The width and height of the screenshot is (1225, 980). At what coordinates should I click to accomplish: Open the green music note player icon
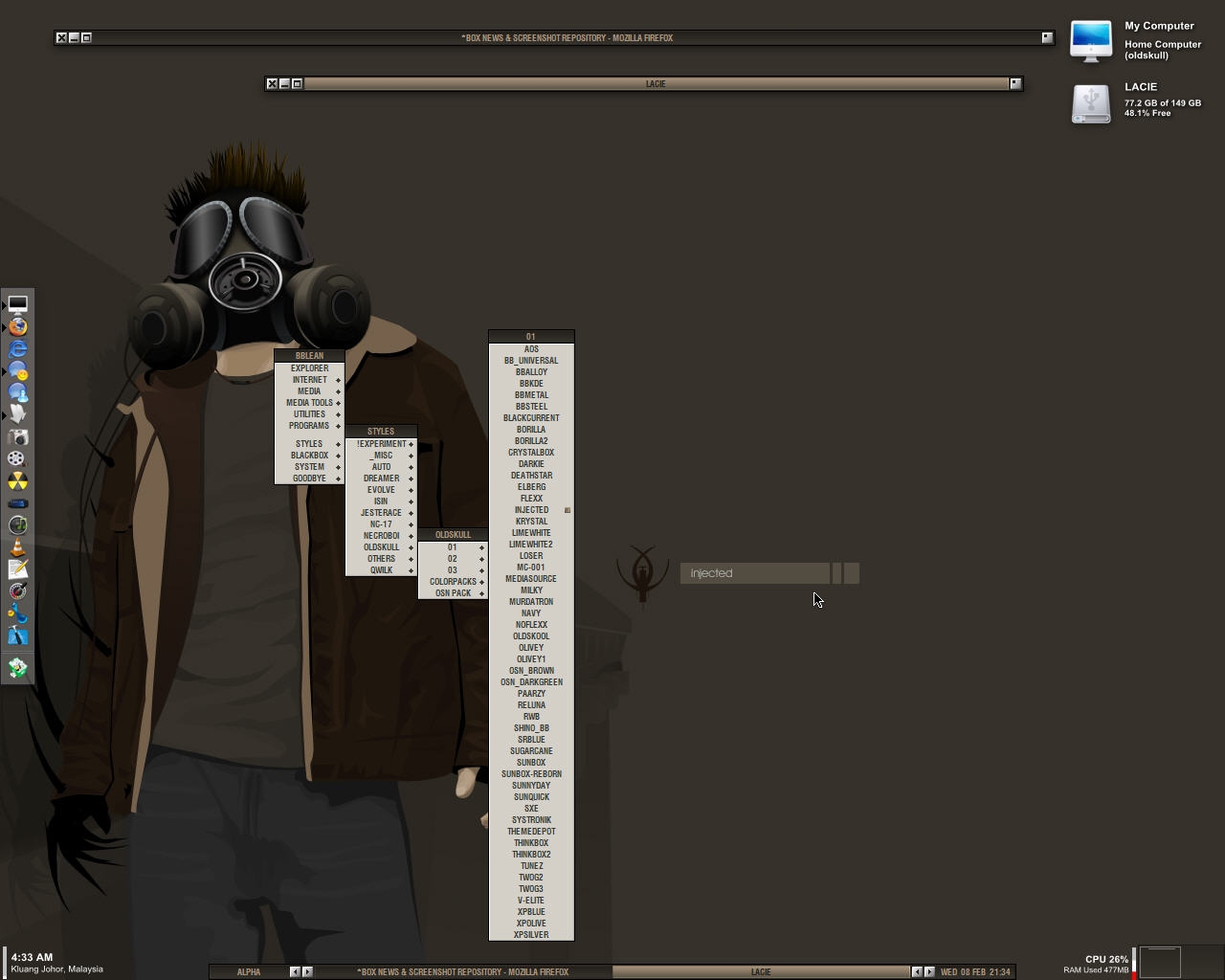click(x=17, y=524)
